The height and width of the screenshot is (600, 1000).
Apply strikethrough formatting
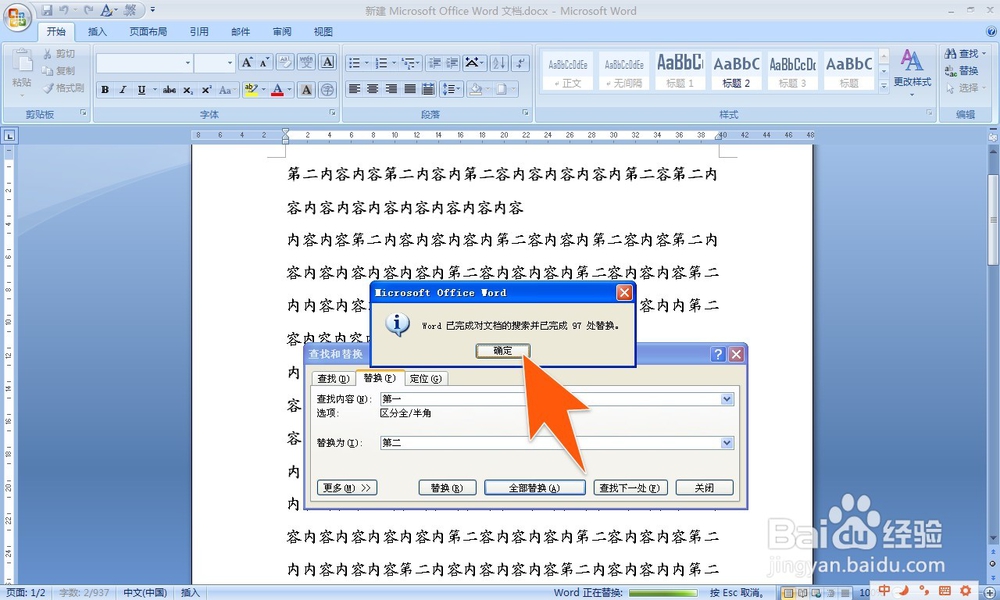click(x=169, y=90)
